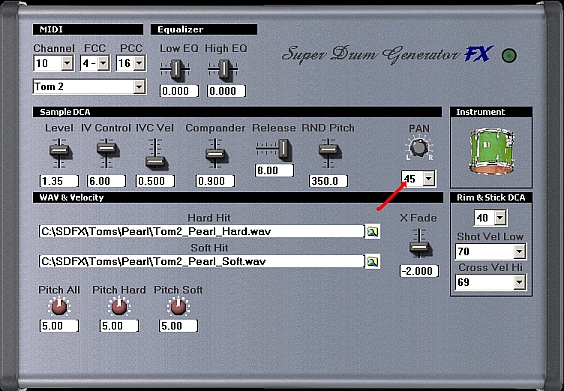Toggle the green power LED indicator
This screenshot has width=564, height=391.
coord(509,56)
